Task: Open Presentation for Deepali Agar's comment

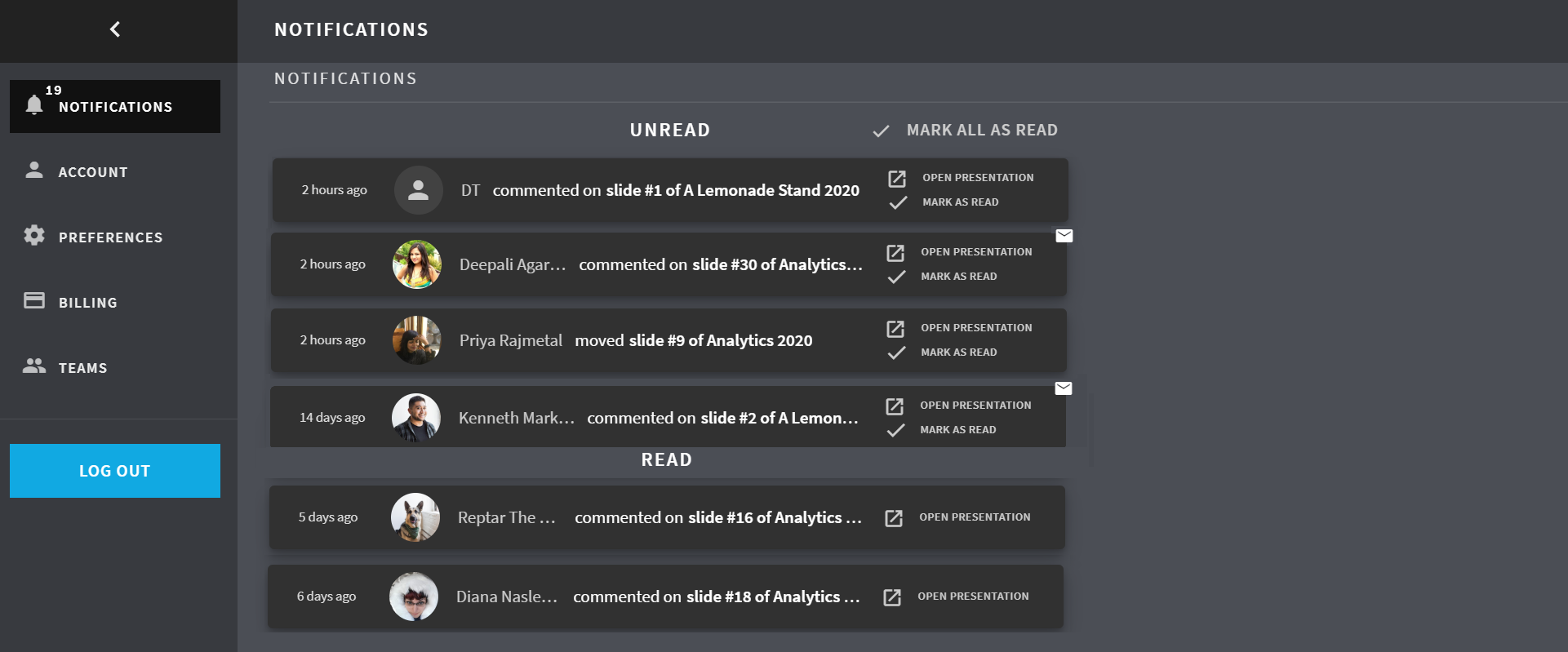Action: point(976,252)
